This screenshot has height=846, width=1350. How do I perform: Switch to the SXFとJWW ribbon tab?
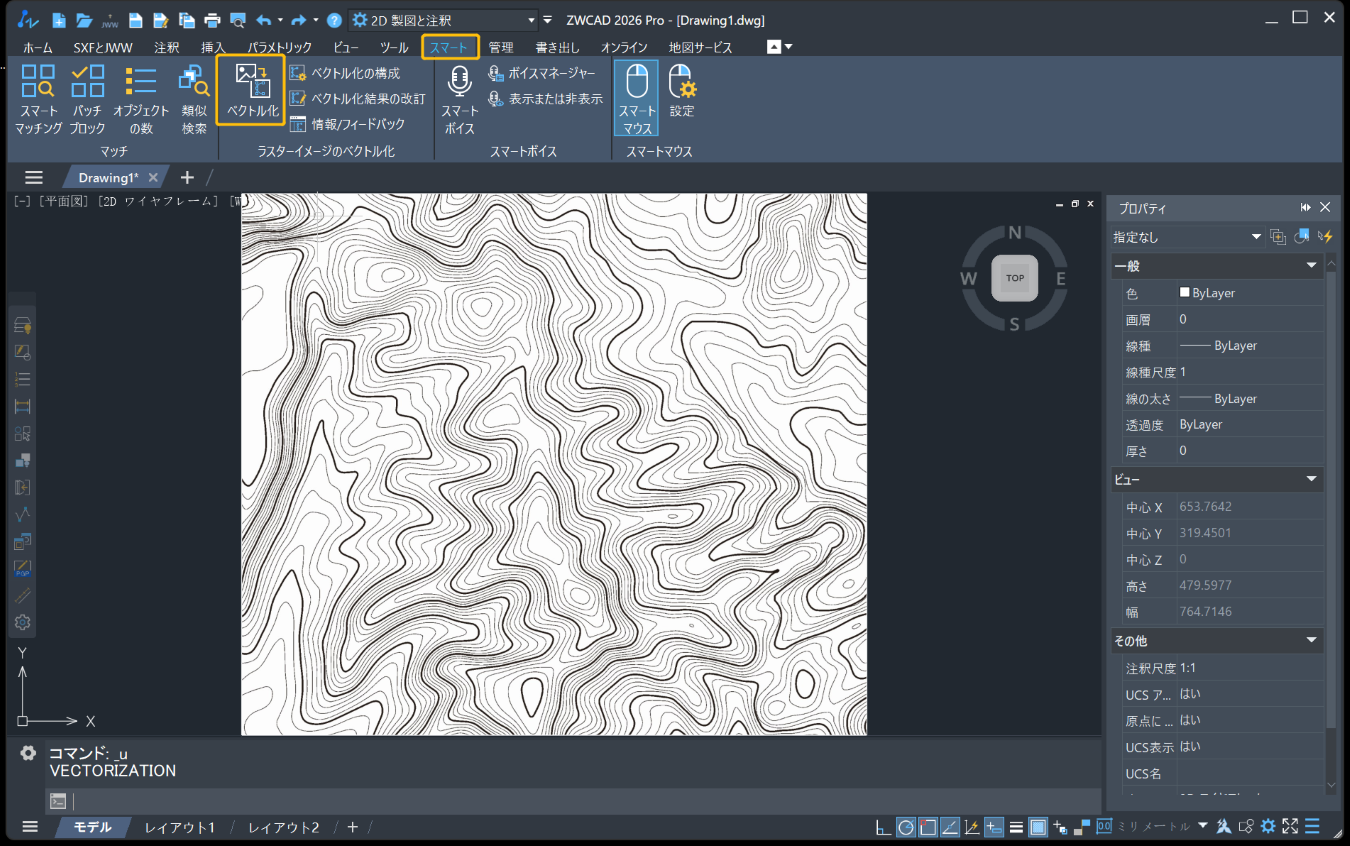(103, 47)
